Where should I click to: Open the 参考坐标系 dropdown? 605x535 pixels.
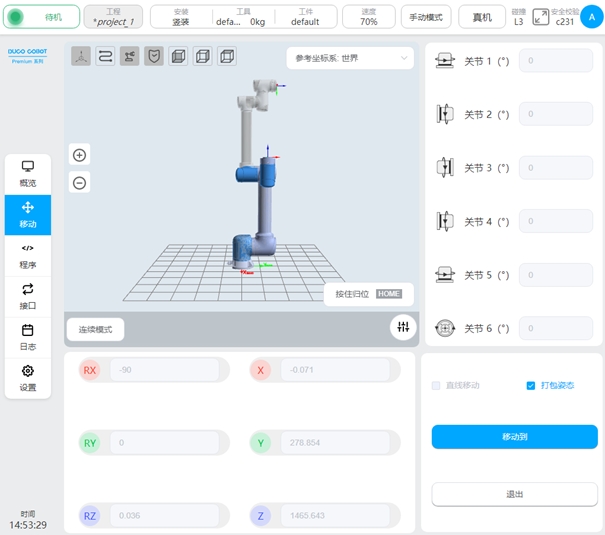(350, 59)
